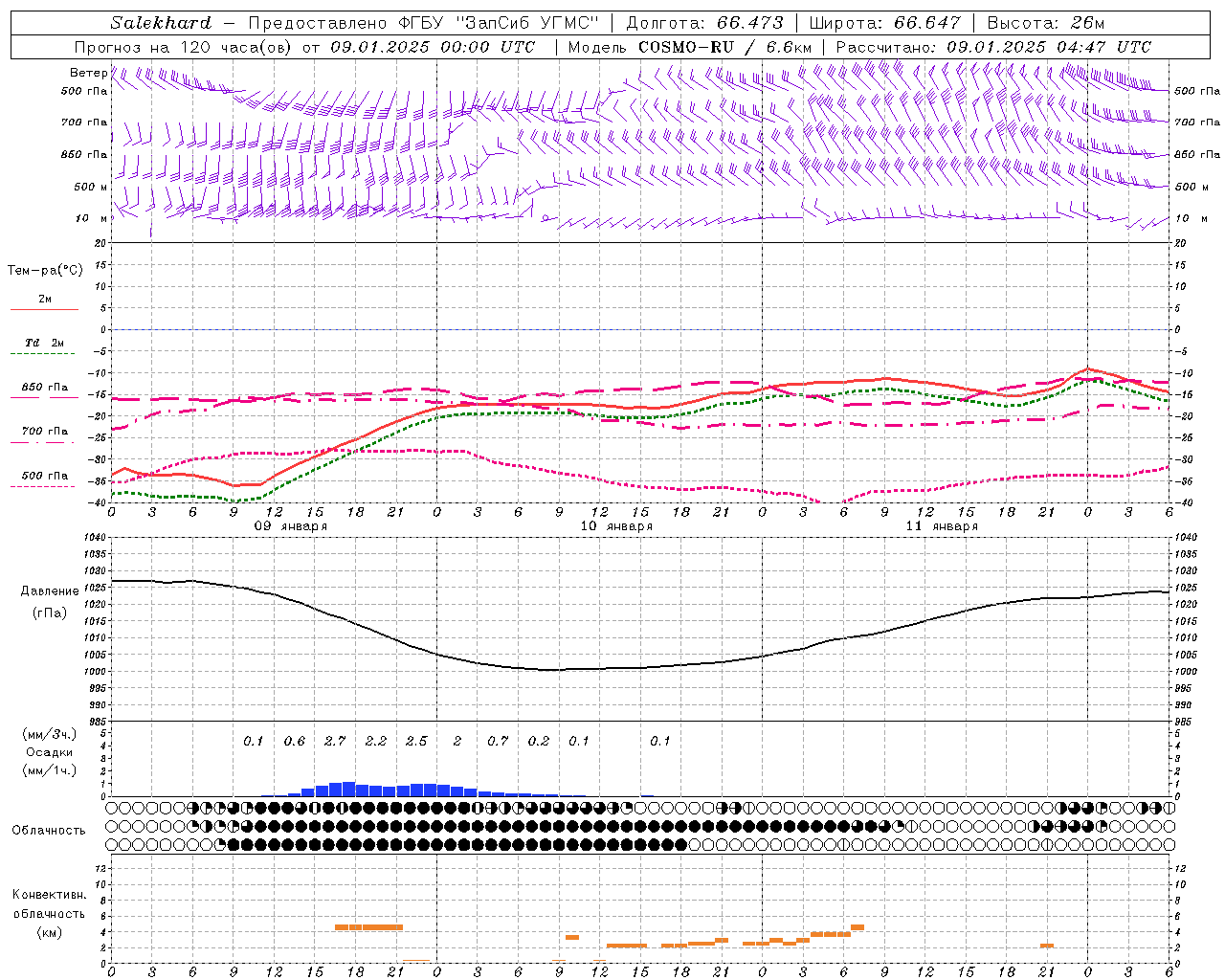Select the elevation text Высота: 26м
The height and width of the screenshot is (980, 1225).
(x=1046, y=23)
